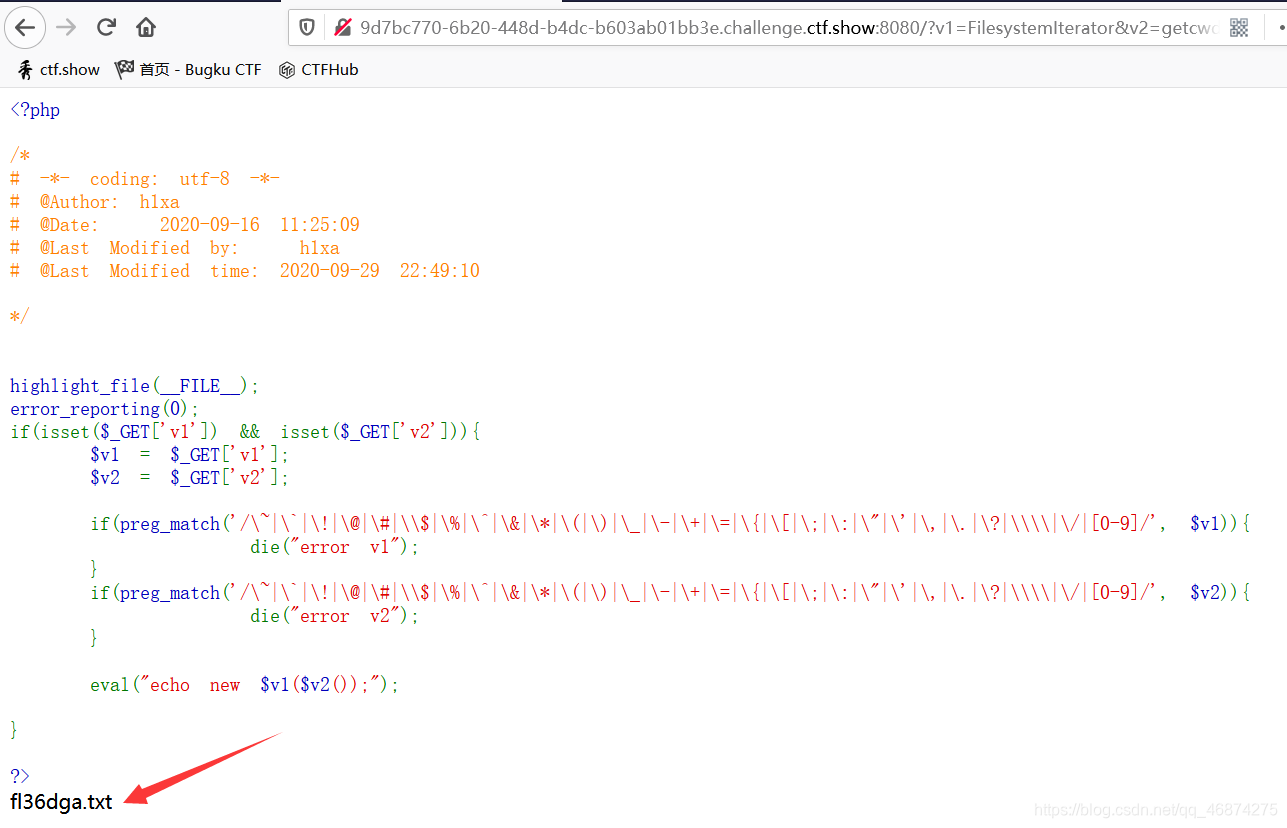This screenshot has width=1287, height=828.
Task: Click the Last Modified by comment line
Action: tap(175, 248)
